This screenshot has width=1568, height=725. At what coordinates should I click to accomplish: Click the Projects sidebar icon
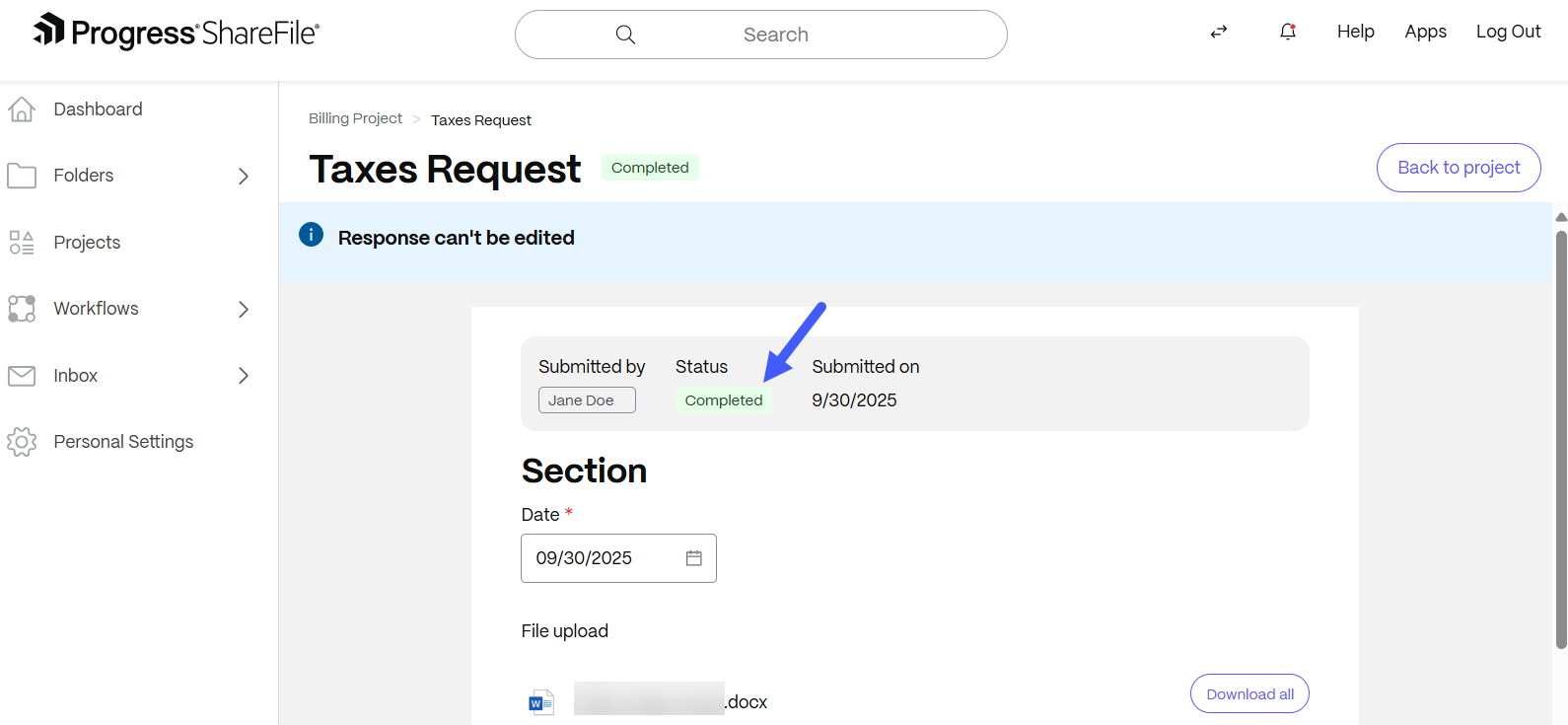coord(22,243)
